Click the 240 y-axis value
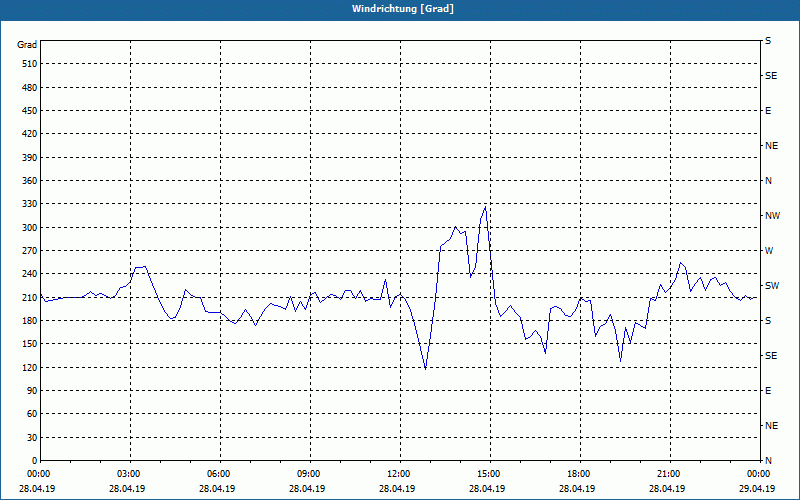800x500 pixels. [30, 274]
